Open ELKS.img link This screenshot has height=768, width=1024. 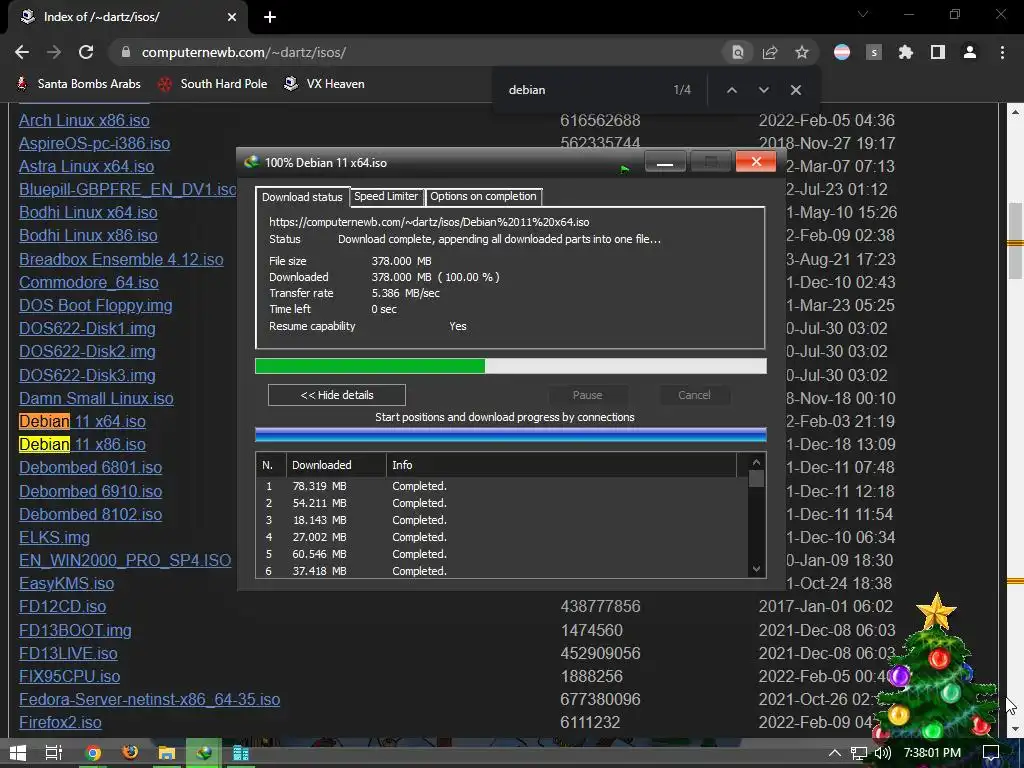coord(54,537)
